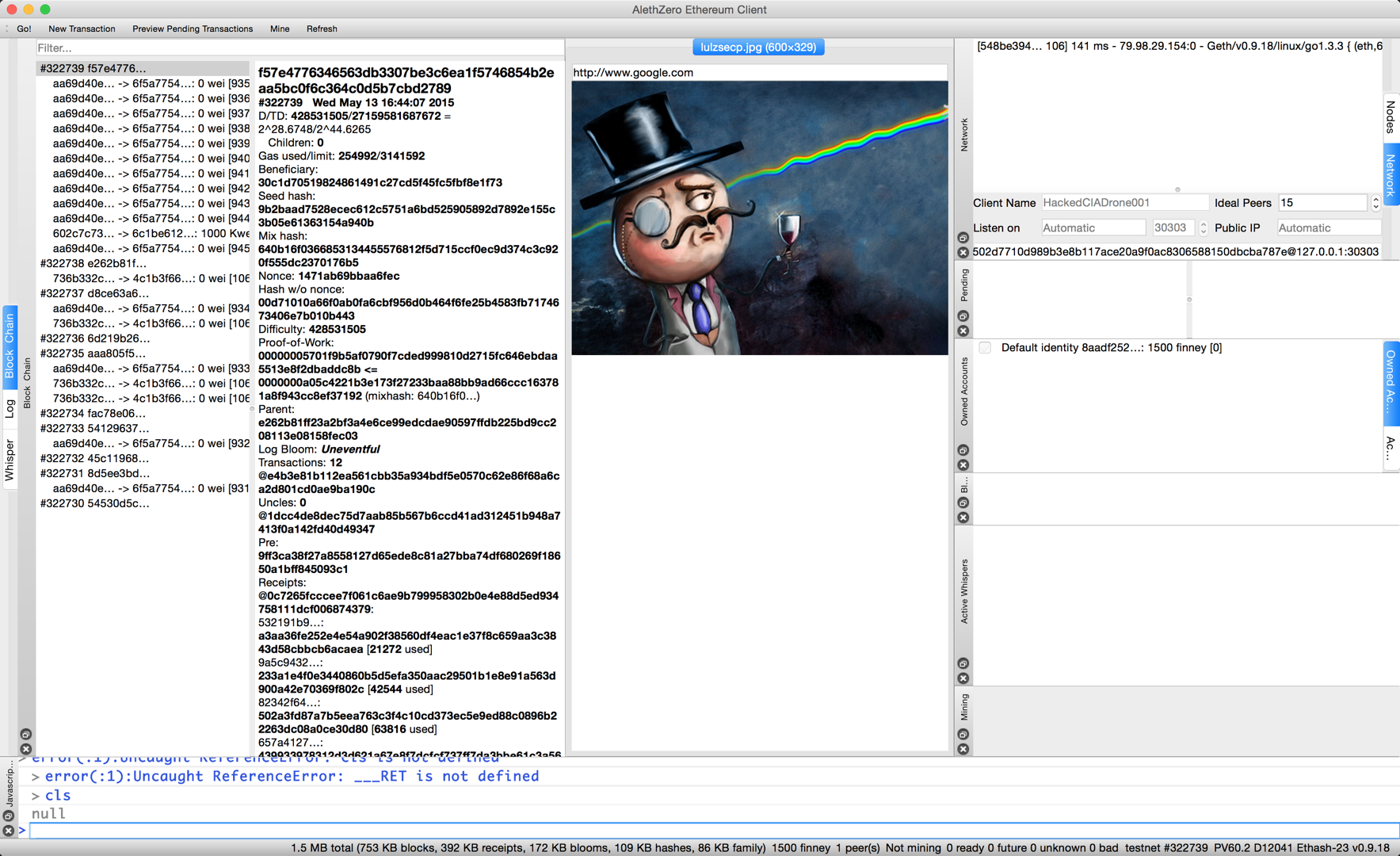
Task: Toggle the Default identity checkbox
Action: [985, 347]
